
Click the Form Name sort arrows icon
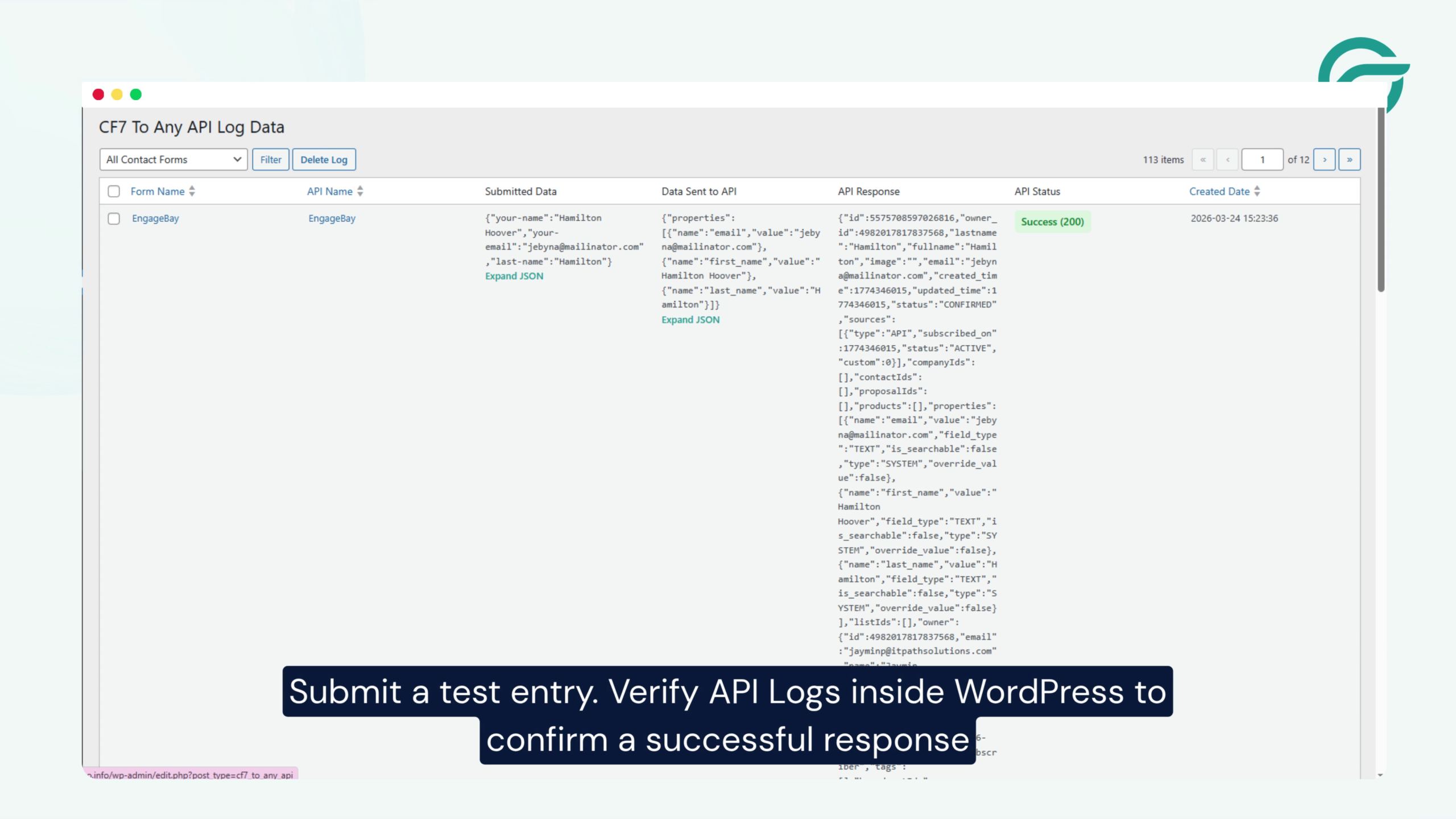(192, 192)
